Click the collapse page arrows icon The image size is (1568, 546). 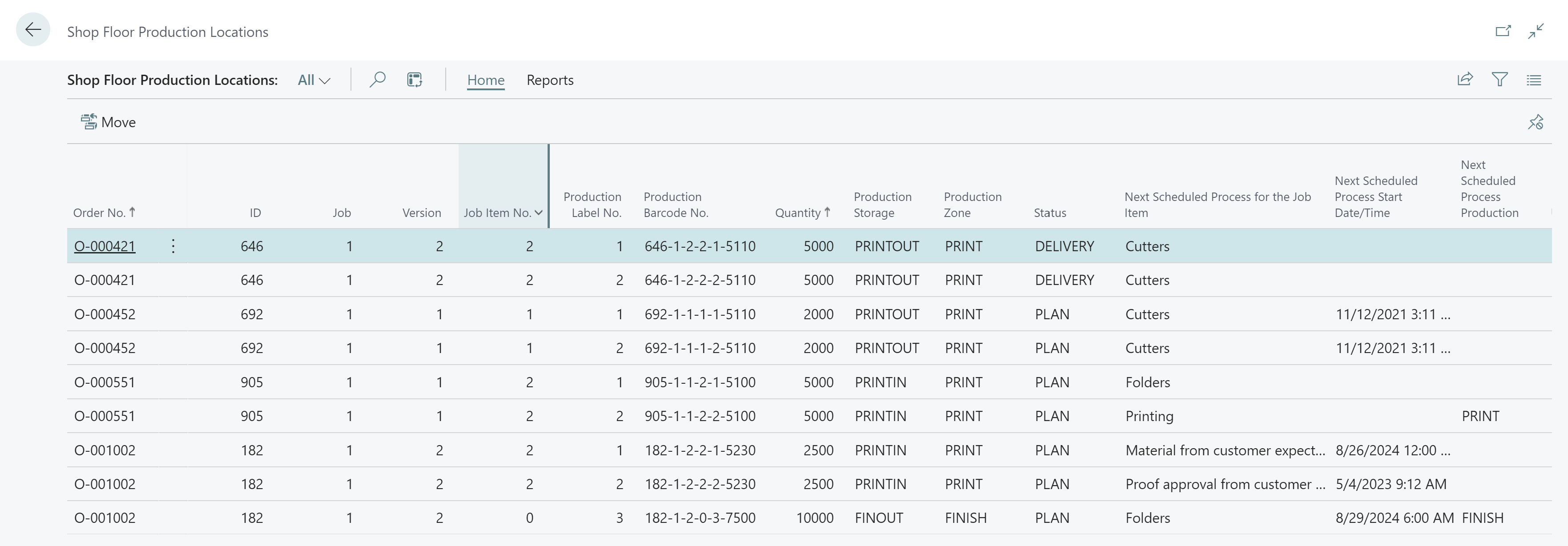coord(1536,30)
